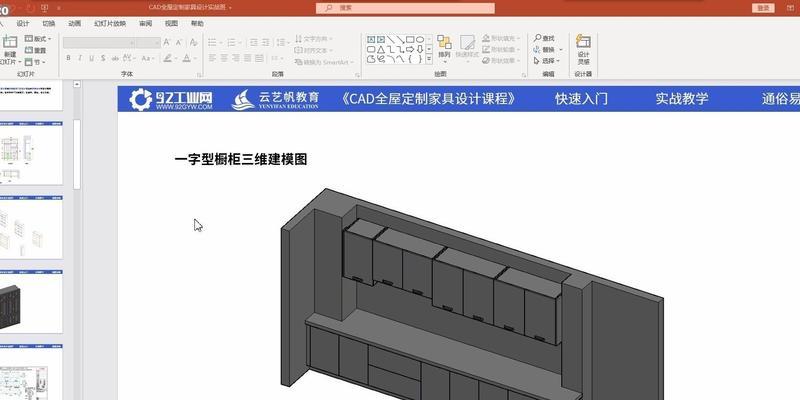Toggle bold formatting
800x400 pixels.
[x=68, y=58]
